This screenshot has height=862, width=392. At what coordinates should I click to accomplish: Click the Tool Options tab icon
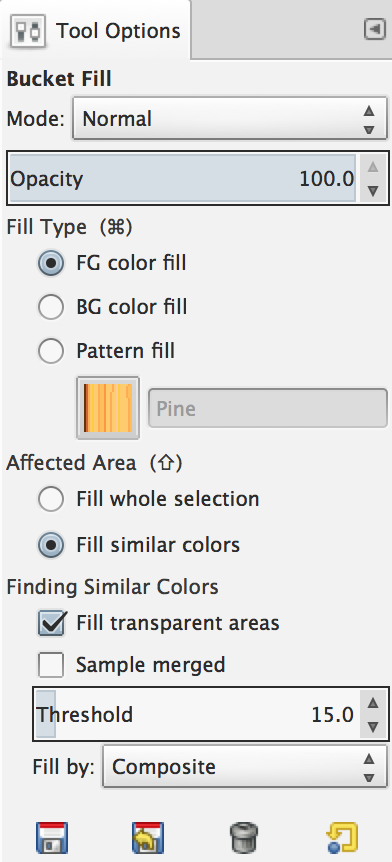pos(27,31)
